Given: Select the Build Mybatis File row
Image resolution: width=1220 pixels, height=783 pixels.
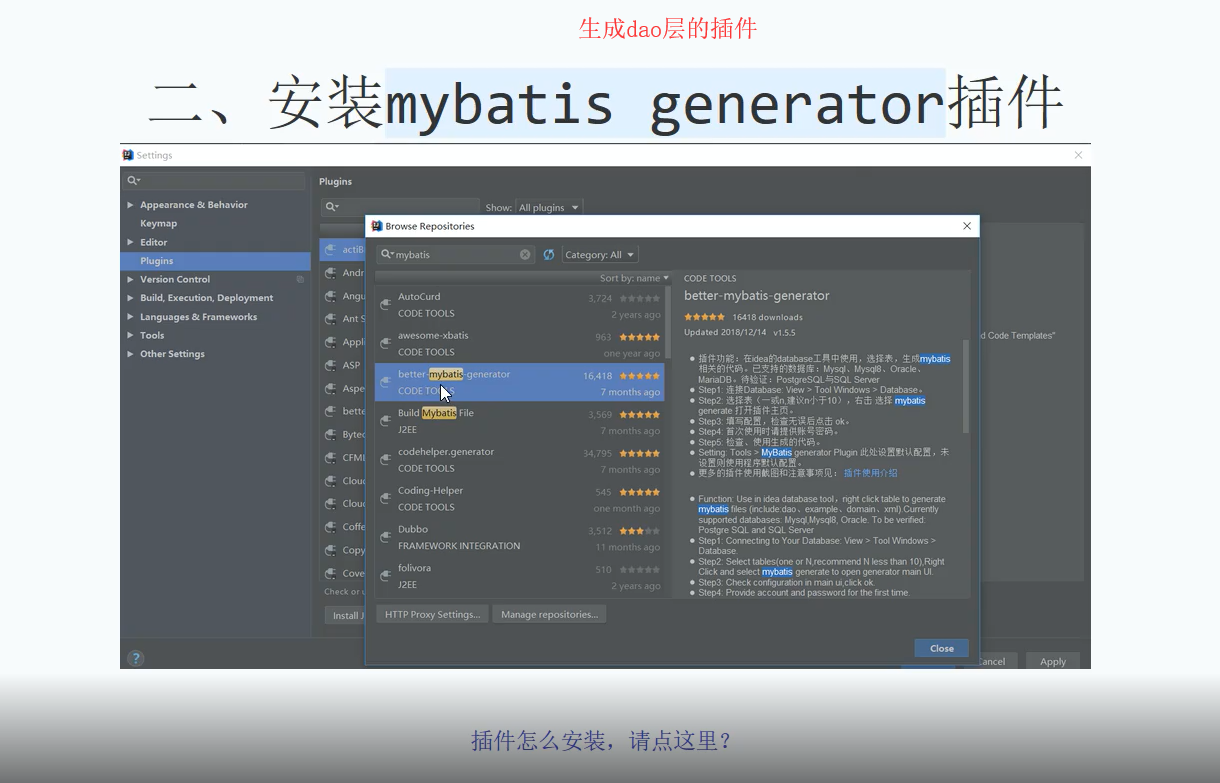Looking at the screenshot, I should coord(519,421).
